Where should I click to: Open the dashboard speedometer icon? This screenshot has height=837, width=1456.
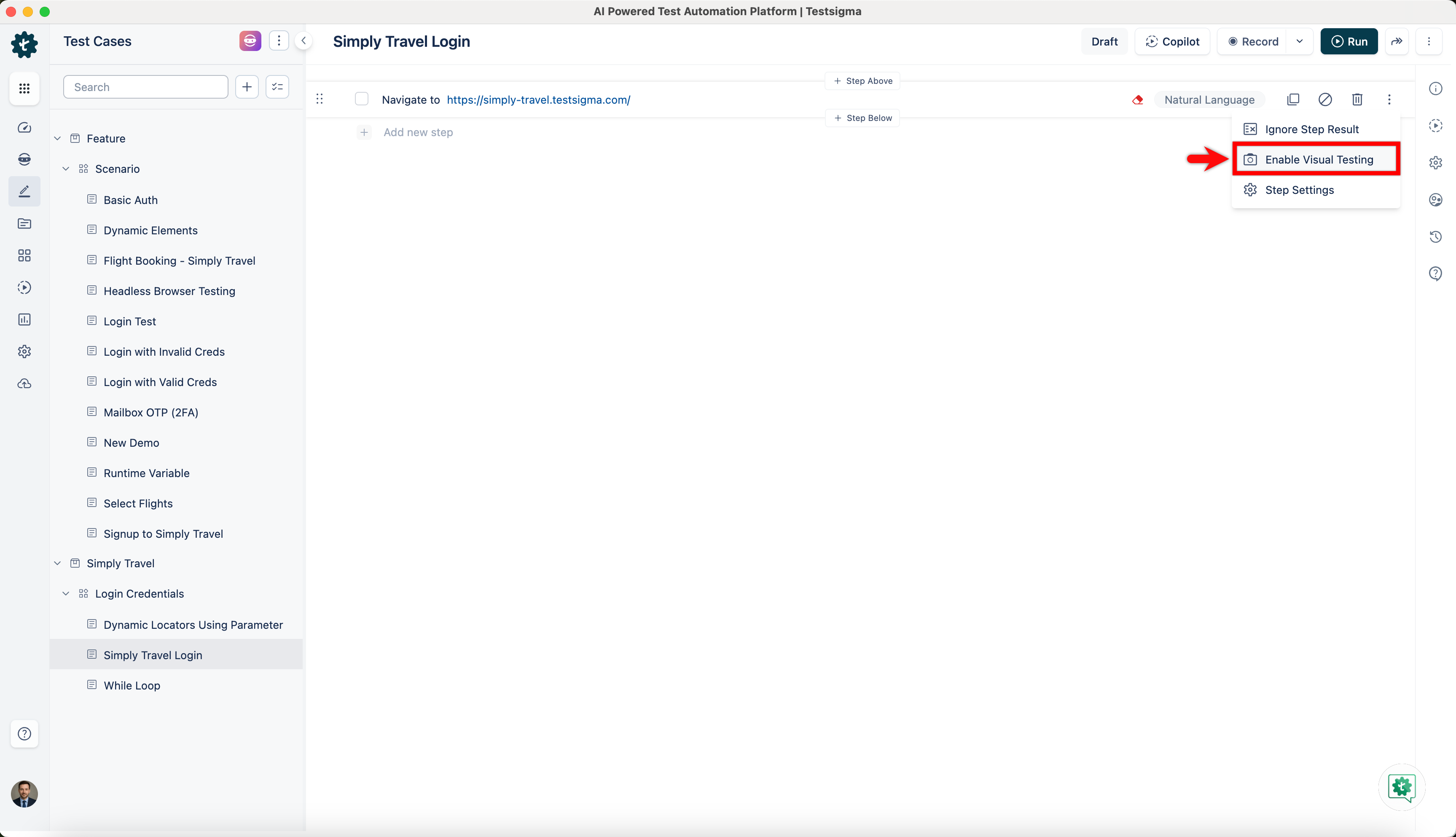click(24, 128)
